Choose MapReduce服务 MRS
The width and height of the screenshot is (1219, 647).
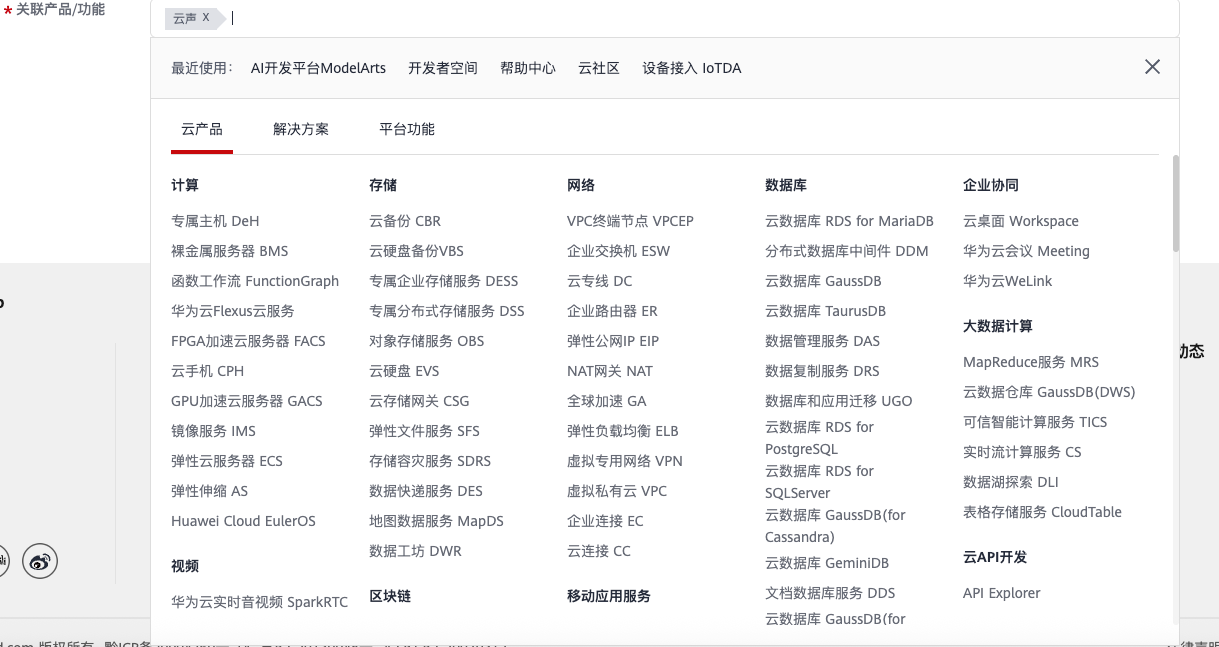(x=1031, y=362)
